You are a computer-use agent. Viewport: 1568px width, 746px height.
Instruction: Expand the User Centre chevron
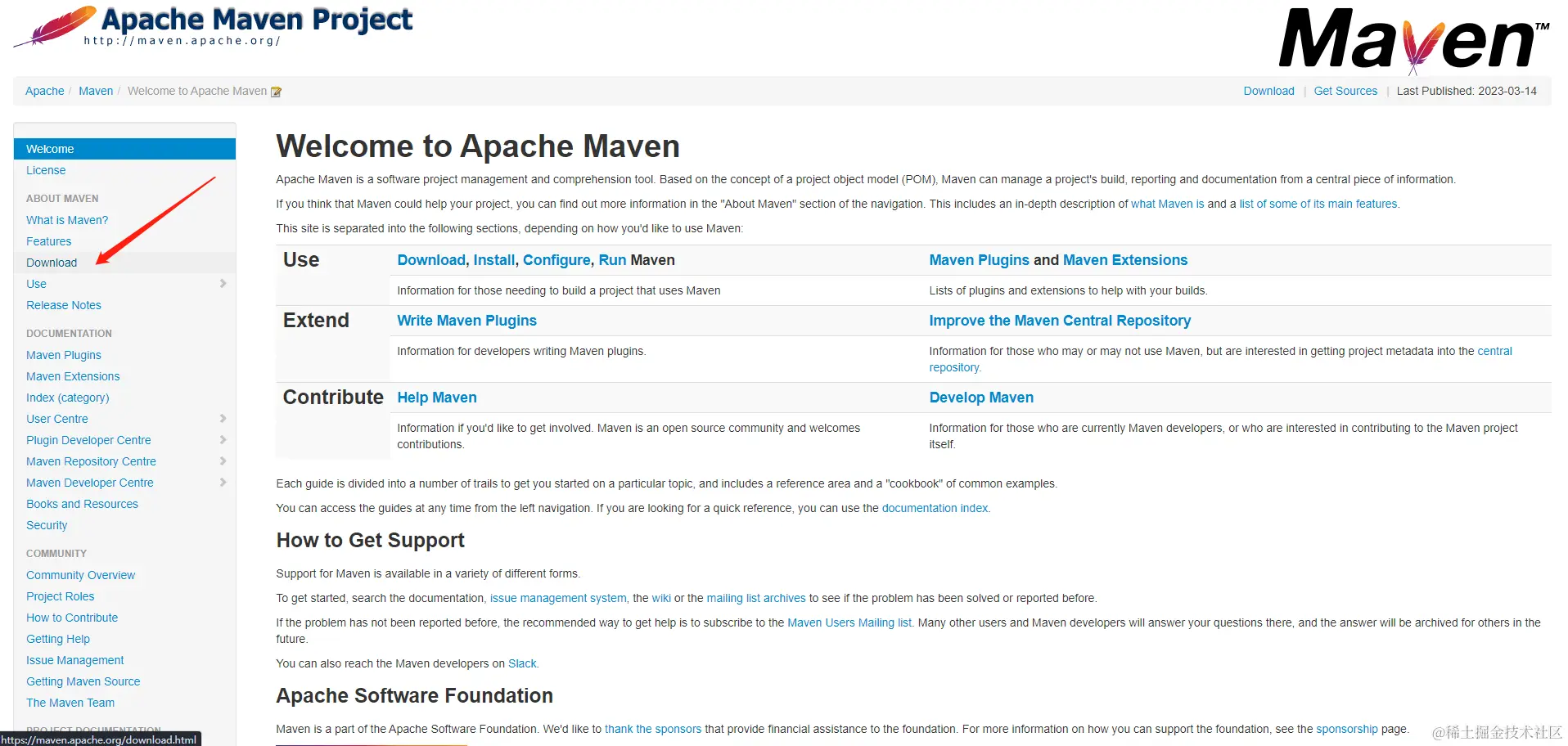click(x=223, y=419)
